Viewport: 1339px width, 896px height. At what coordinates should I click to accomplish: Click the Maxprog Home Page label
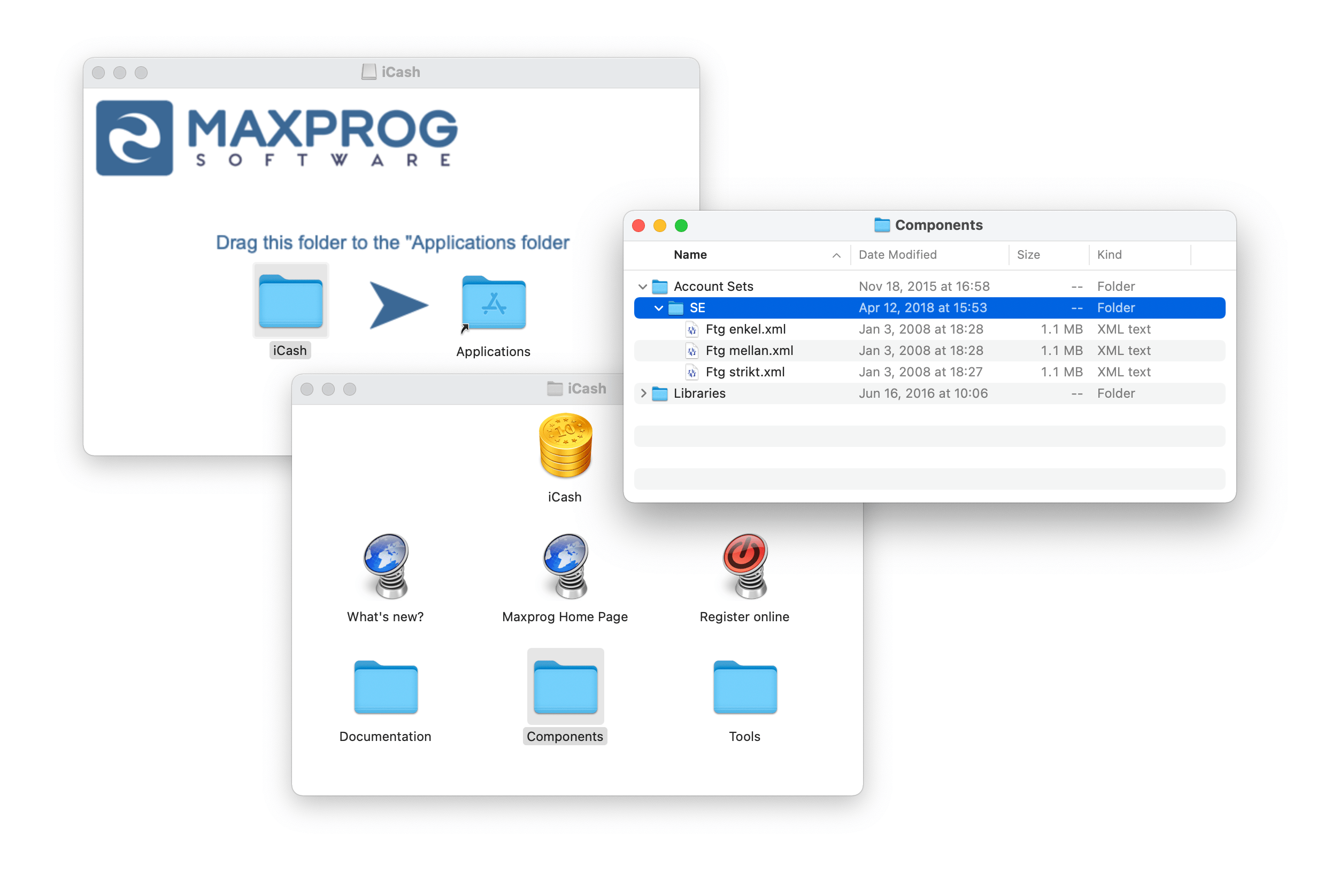[565, 616]
